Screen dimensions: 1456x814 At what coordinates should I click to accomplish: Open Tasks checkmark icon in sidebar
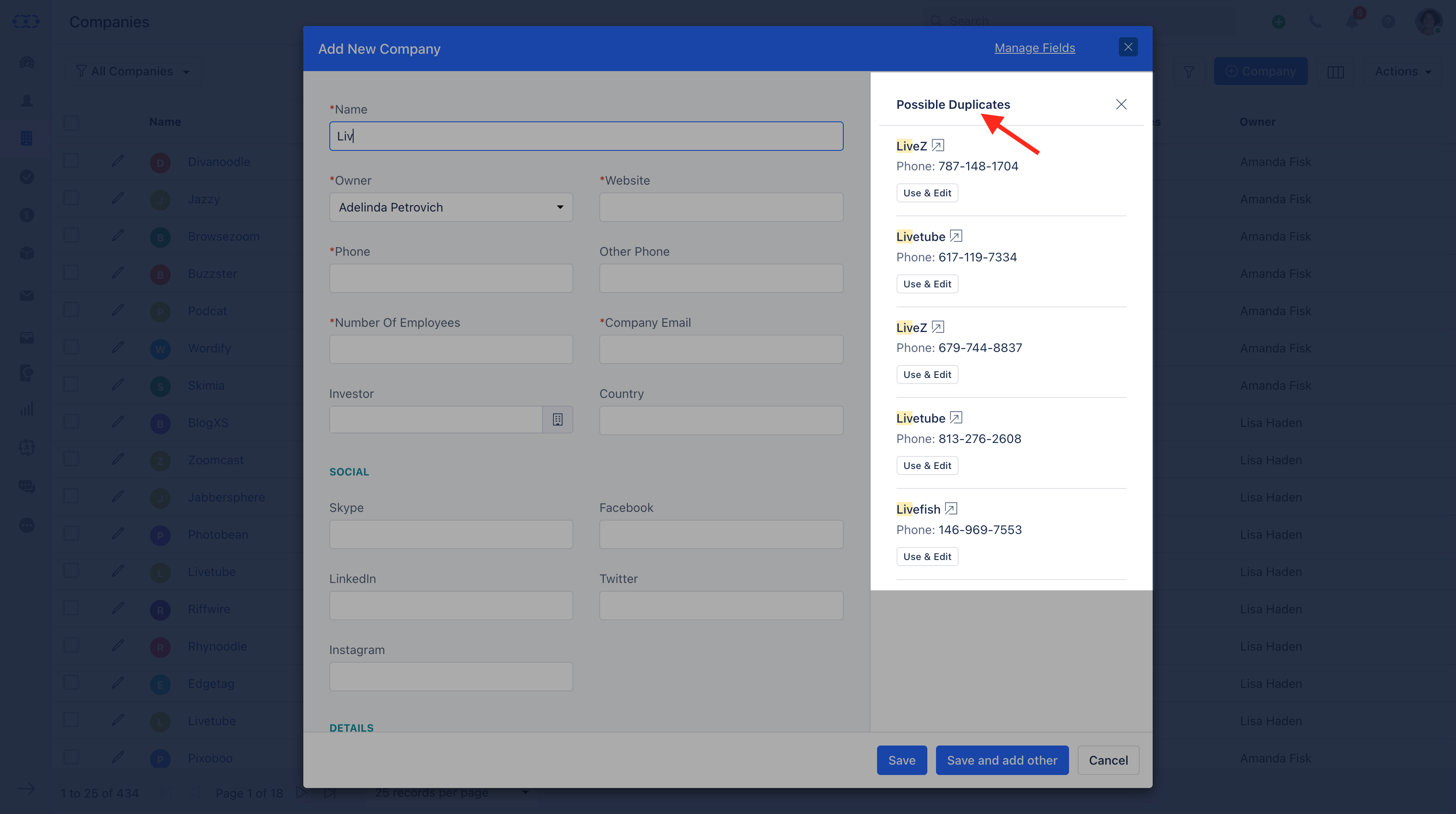click(26, 177)
